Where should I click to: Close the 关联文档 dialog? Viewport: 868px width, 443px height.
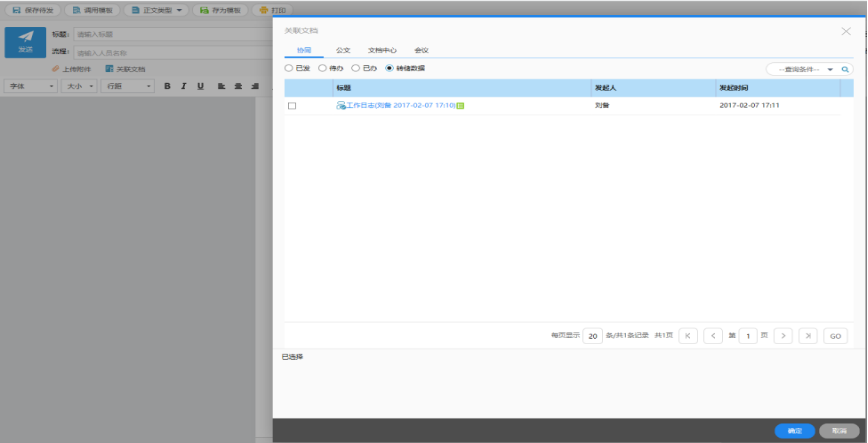click(846, 32)
